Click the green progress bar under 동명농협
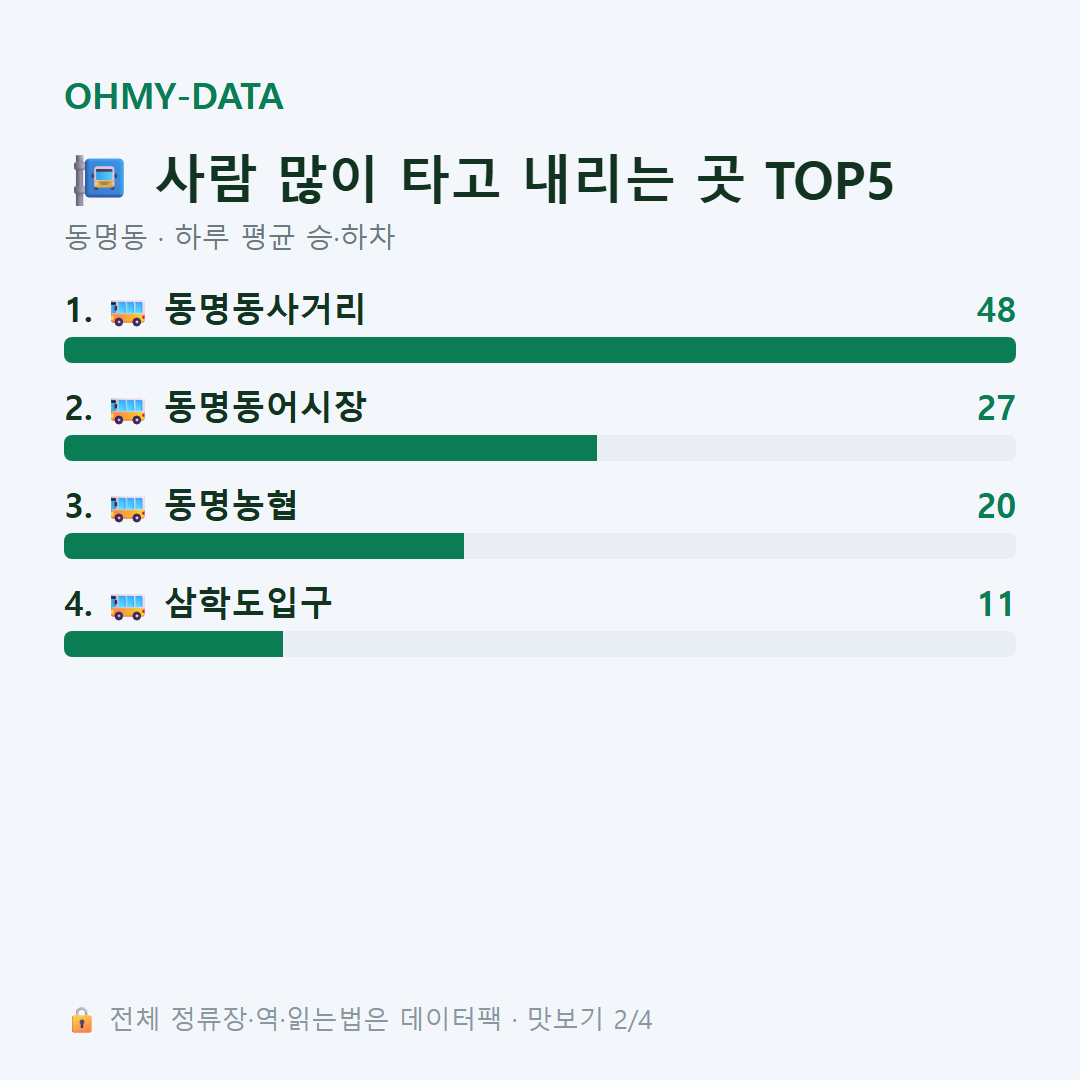This screenshot has width=1080, height=1080. [264, 546]
